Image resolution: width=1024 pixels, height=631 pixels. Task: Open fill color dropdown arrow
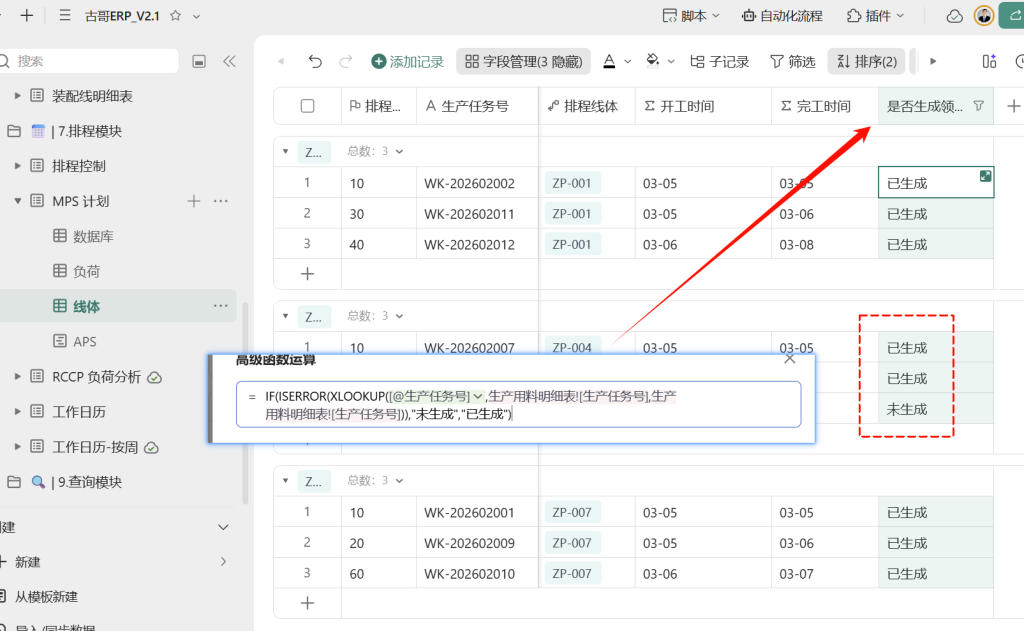click(671, 61)
